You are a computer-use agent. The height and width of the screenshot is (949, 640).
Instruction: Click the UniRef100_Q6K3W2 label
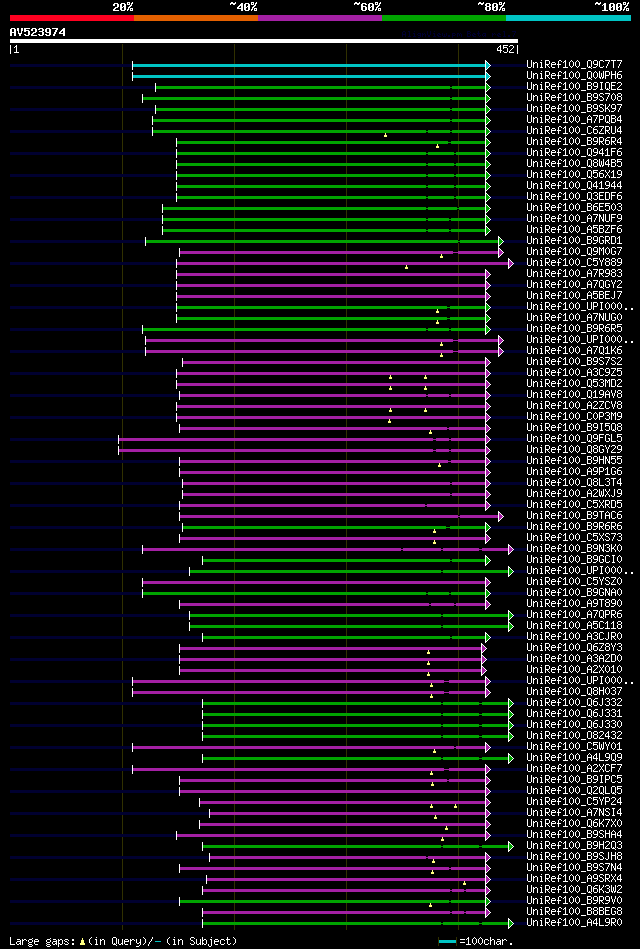coord(574,890)
